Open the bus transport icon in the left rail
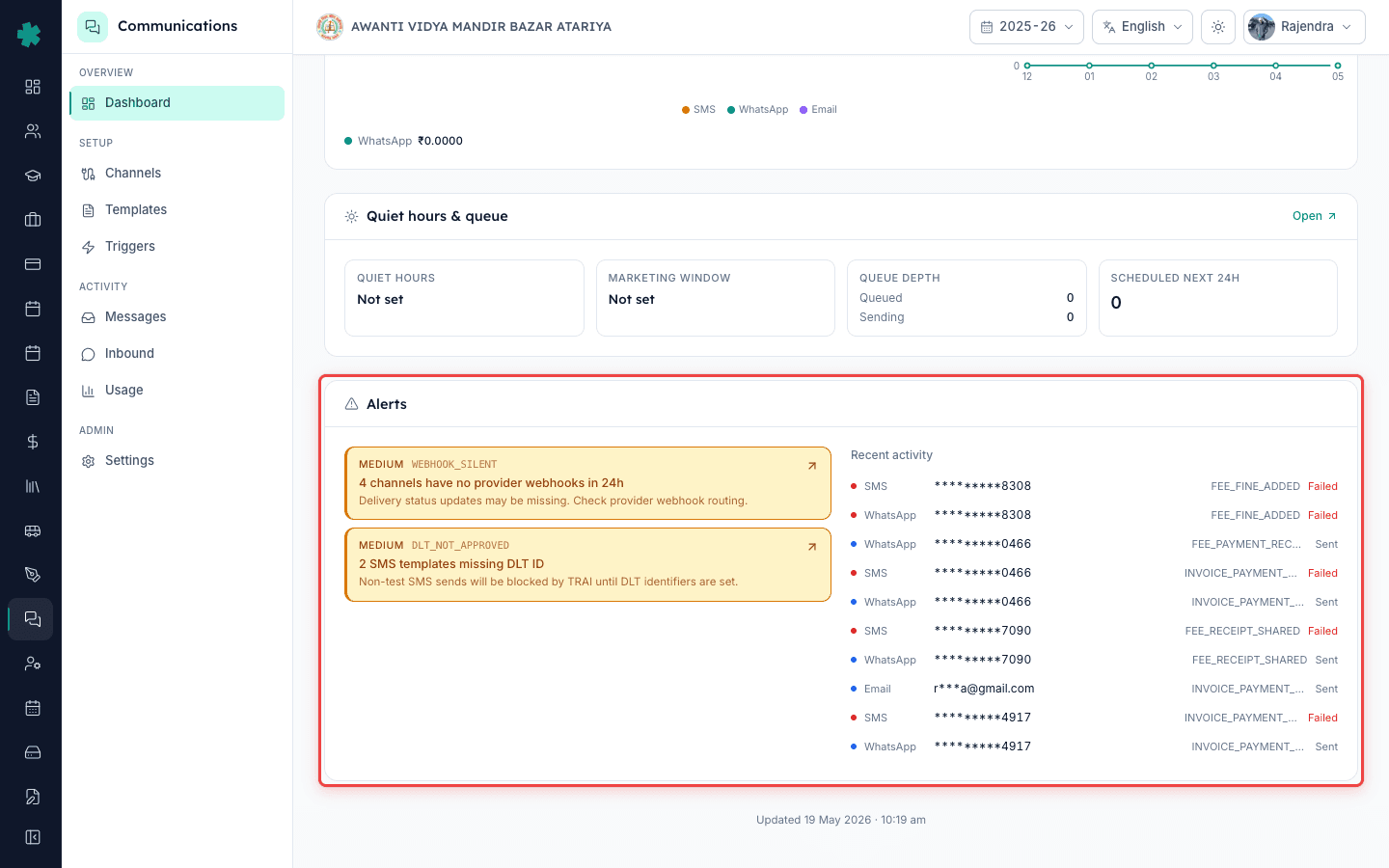This screenshot has height=868, width=1389. [33, 530]
